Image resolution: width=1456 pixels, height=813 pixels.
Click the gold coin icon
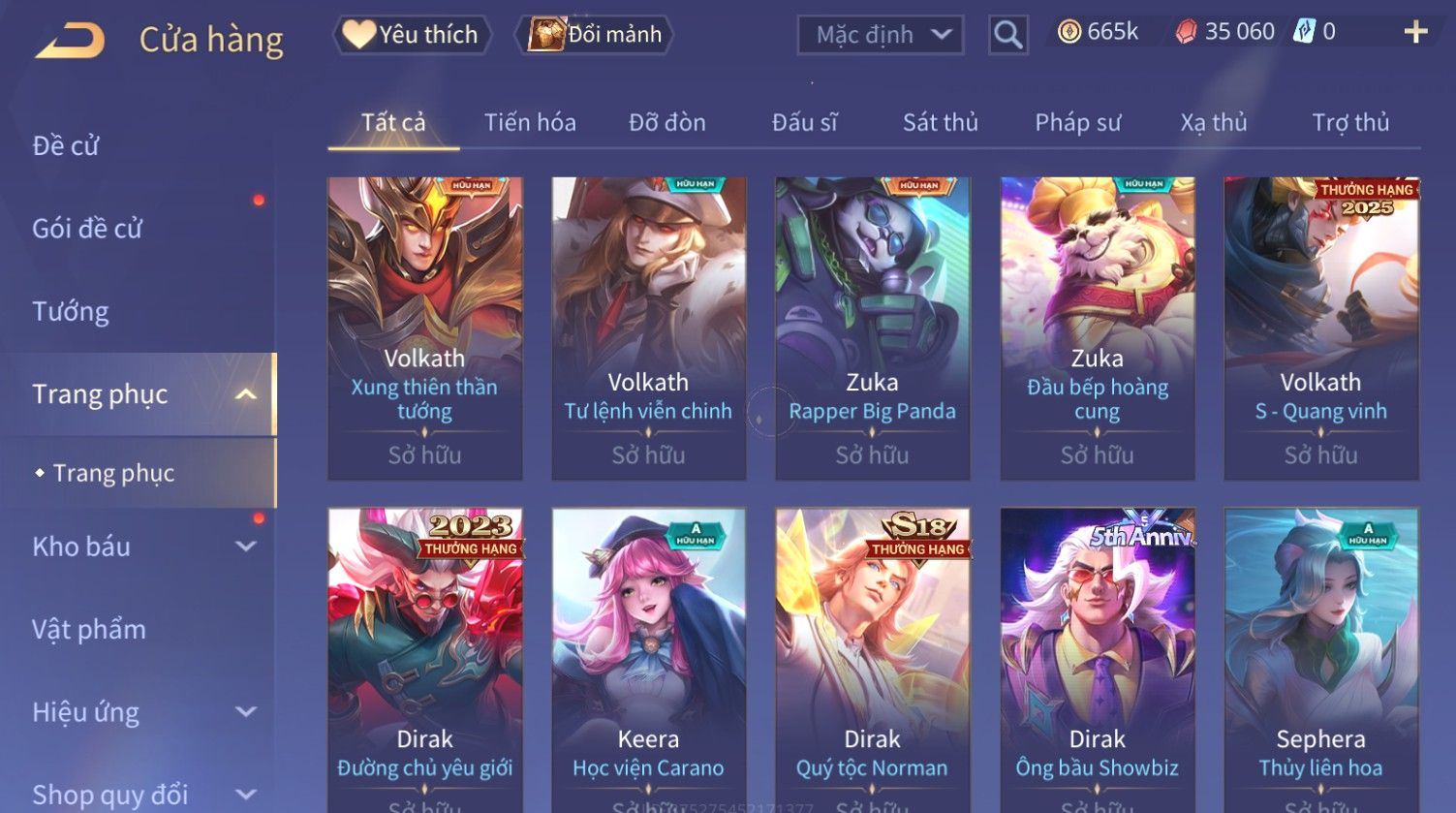point(1069,32)
